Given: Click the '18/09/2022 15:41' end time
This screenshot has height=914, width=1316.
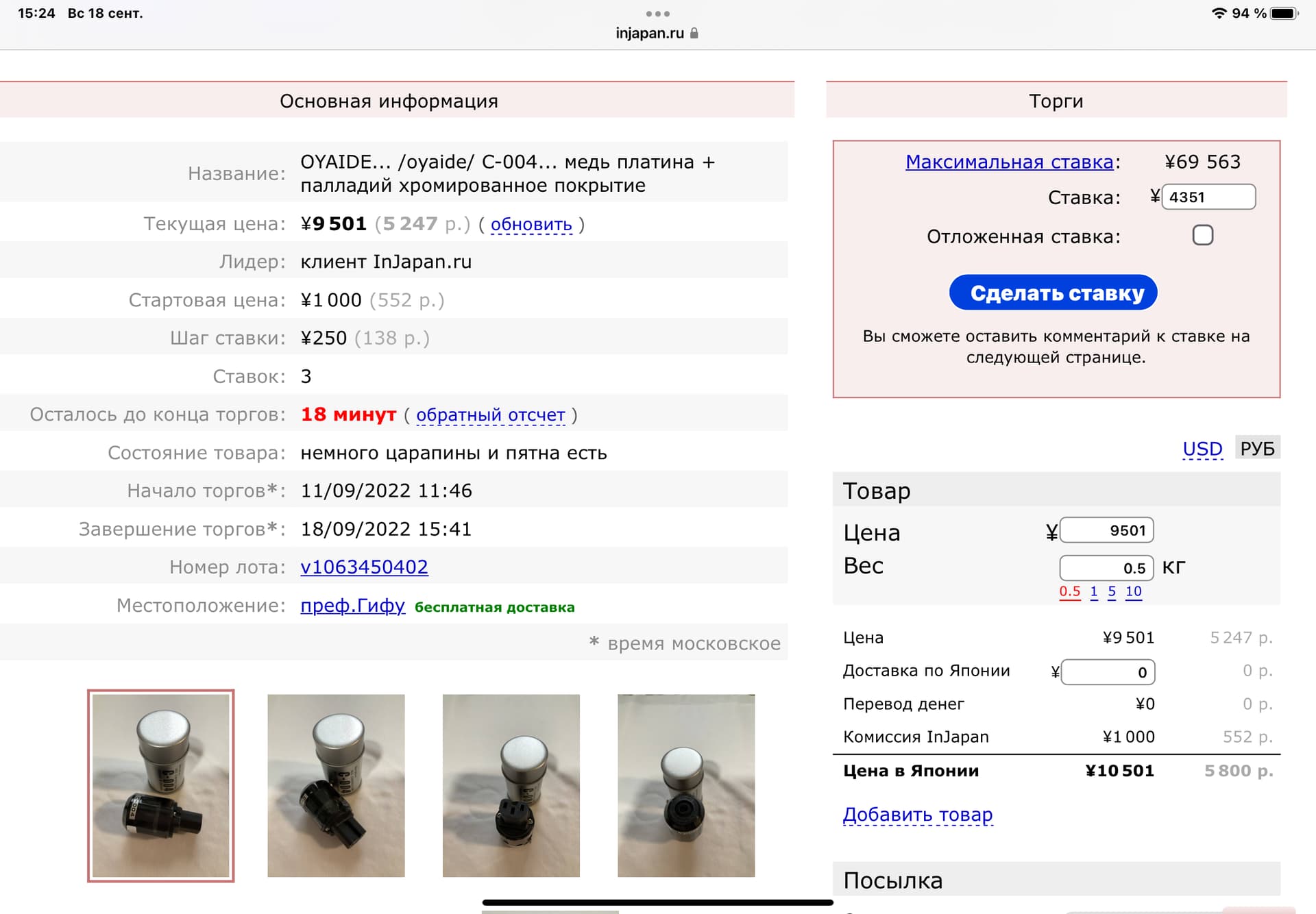Looking at the screenshot, I should point(386,529).
